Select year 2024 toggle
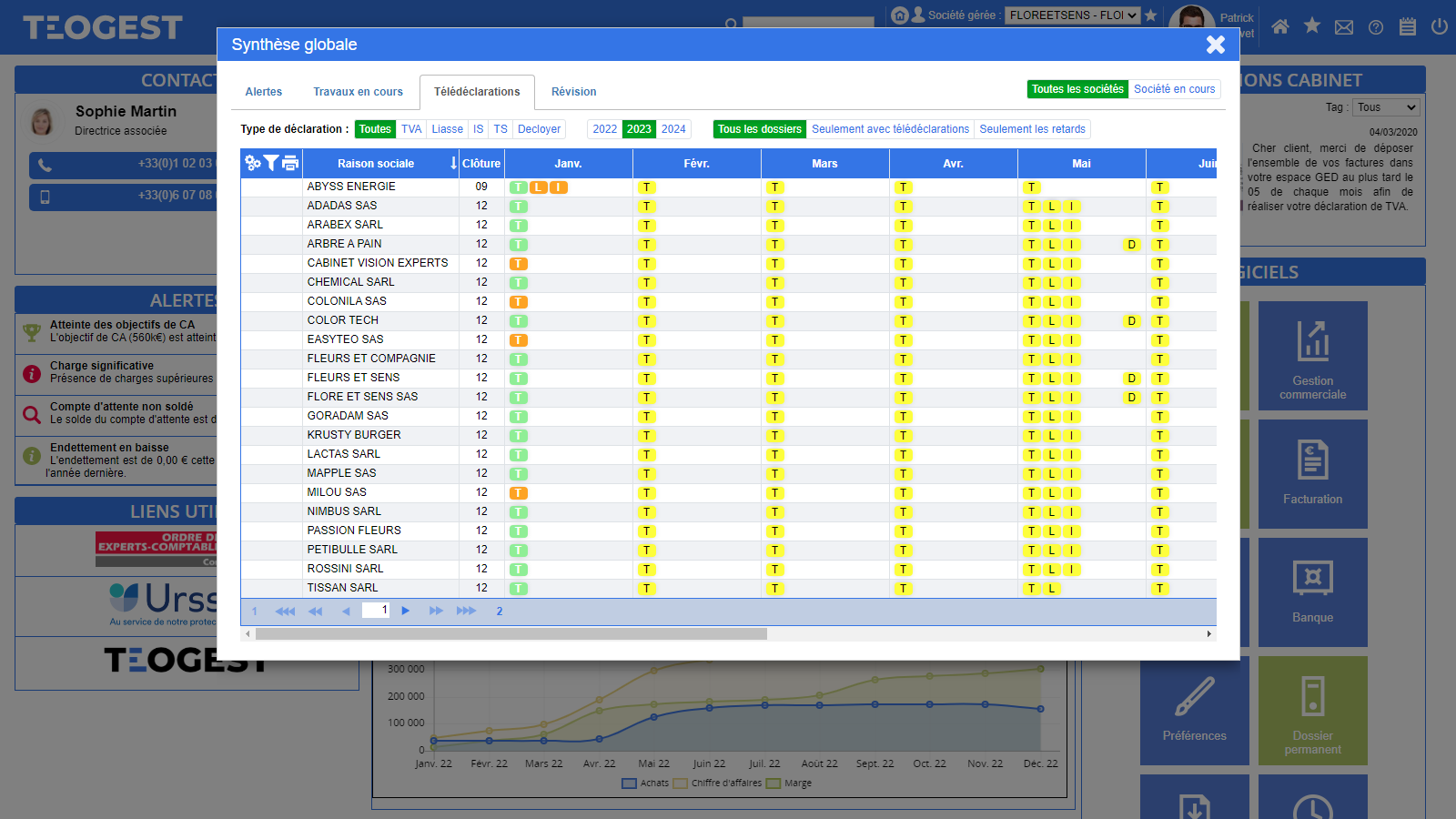 673,129
